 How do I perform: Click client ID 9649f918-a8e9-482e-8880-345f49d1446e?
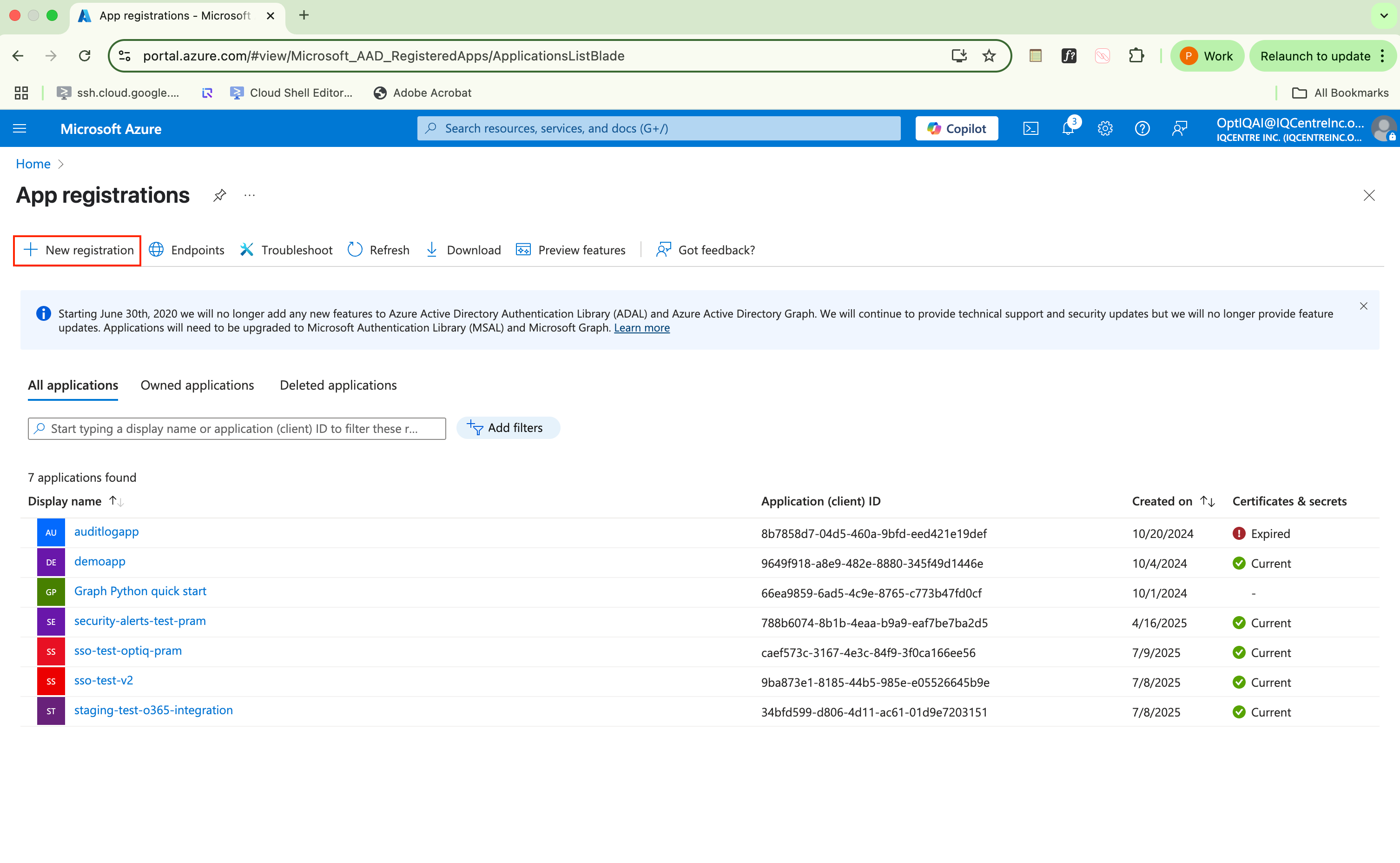872,564
